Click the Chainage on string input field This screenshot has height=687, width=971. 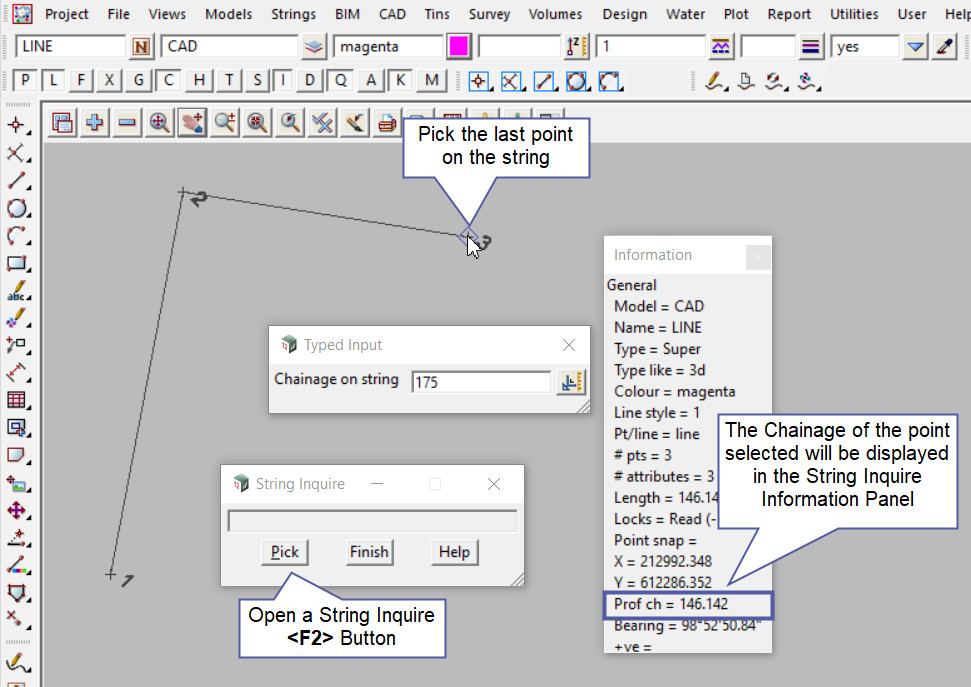click(481, 382)
